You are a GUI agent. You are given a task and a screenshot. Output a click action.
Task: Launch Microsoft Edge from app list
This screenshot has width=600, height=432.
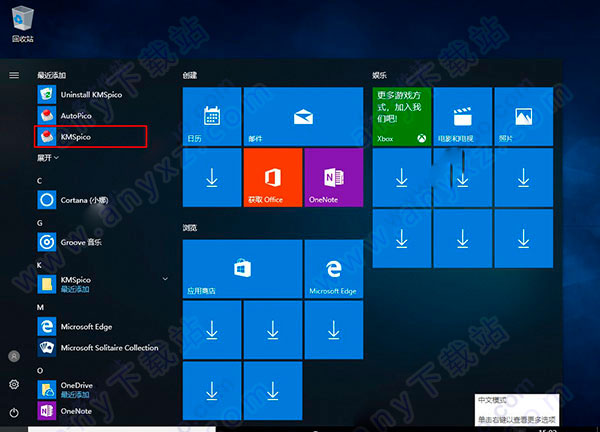pyautogui.click(x=91, y=326)
